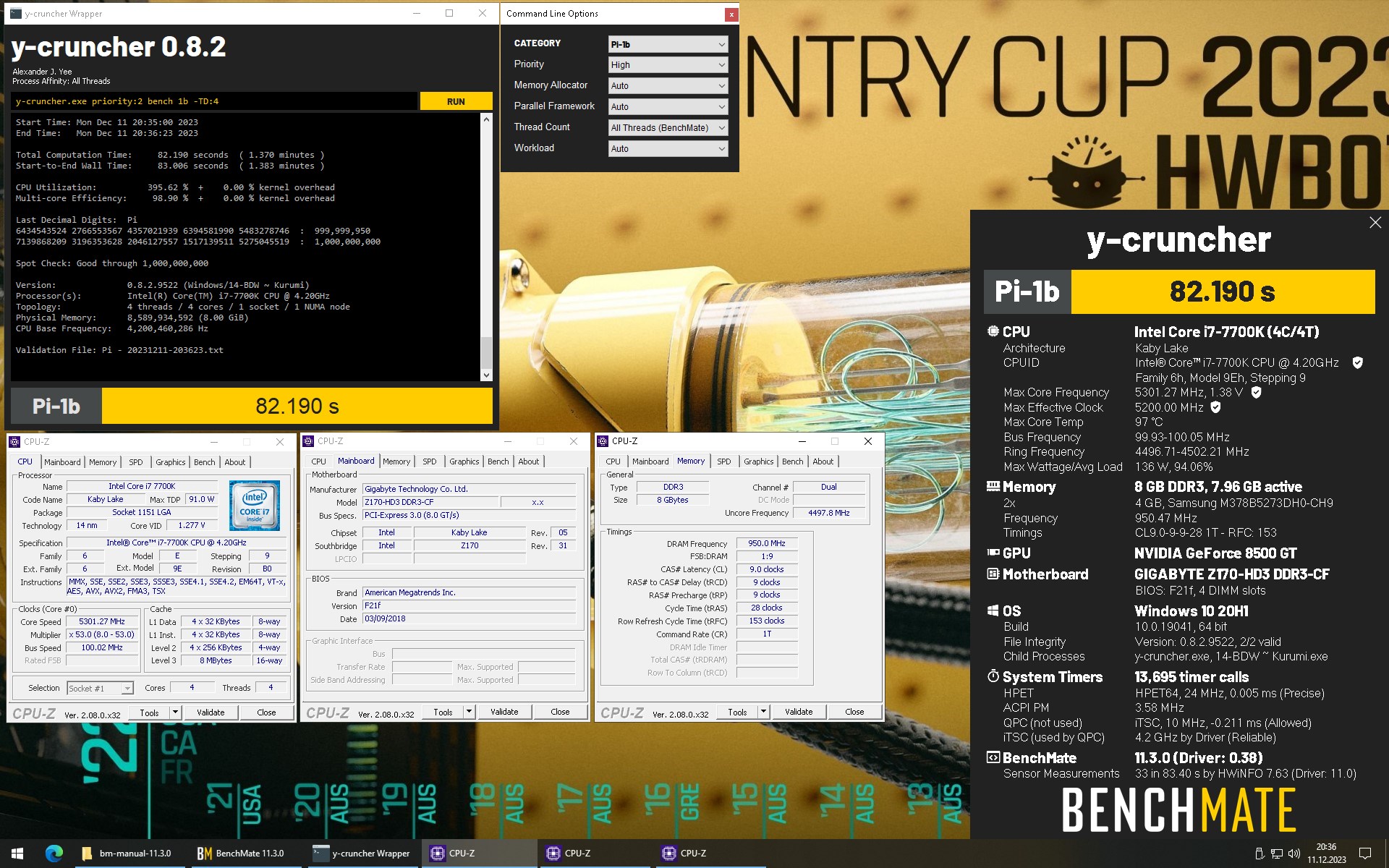Expand the Tools arrow in the Mainboard CPU-Z window
The width and height of the screenshot is (1389, 868).
tap(469, 712)
